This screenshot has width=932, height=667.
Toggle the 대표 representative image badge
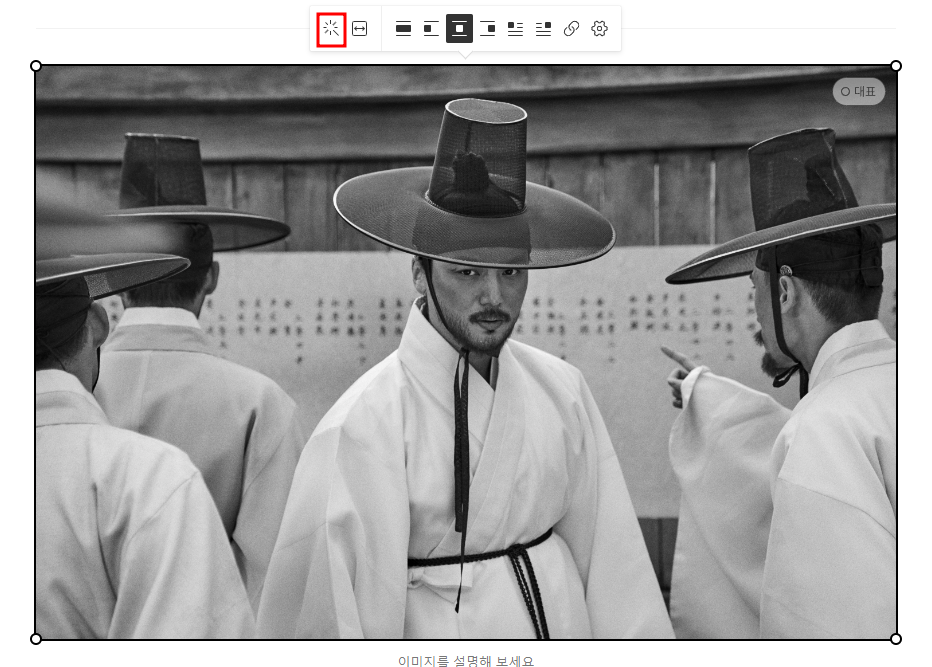click(858, 92)
